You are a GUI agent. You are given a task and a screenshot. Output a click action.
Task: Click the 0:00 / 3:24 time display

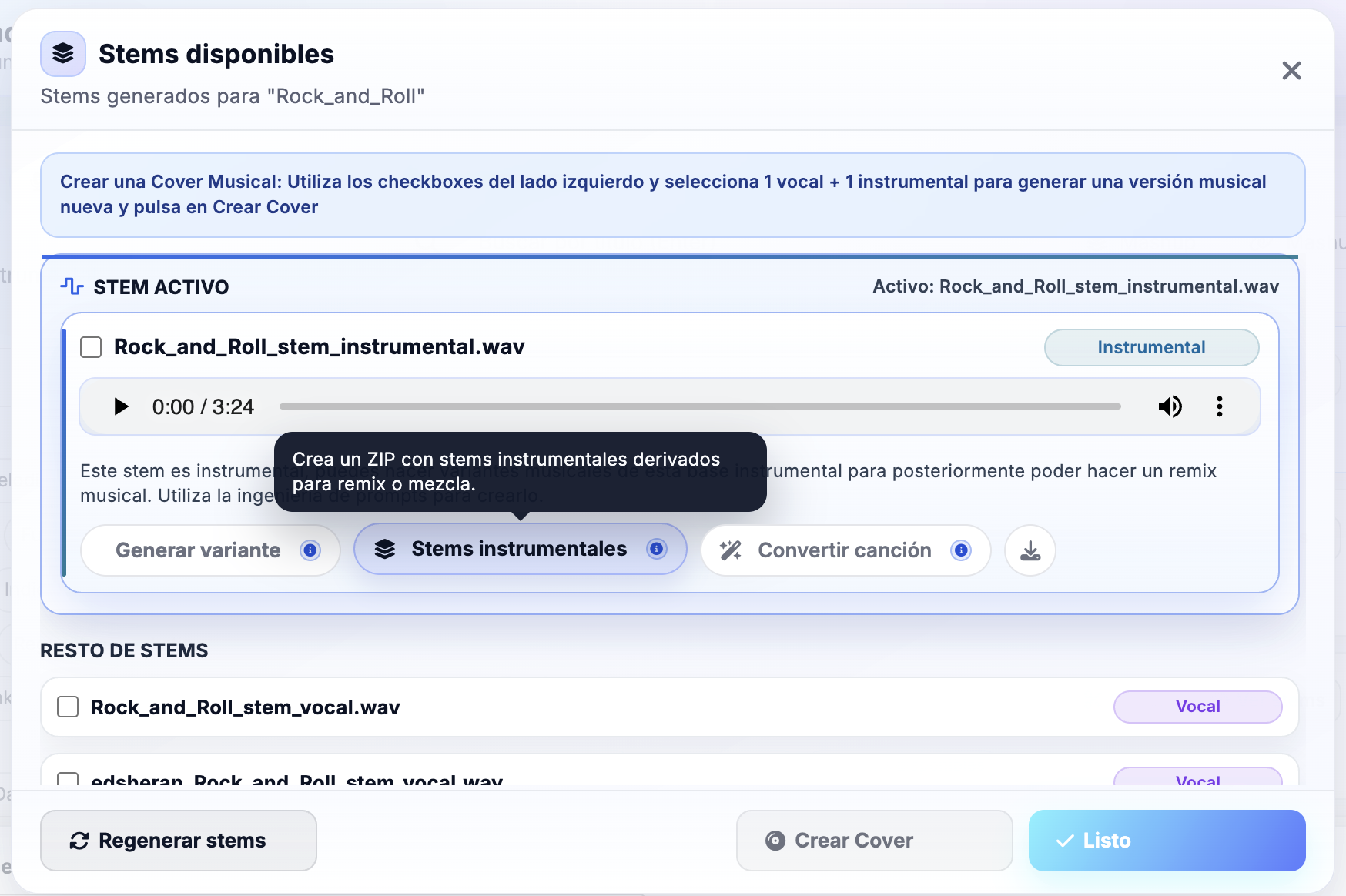pyautogui.click(x=203, y=406)
